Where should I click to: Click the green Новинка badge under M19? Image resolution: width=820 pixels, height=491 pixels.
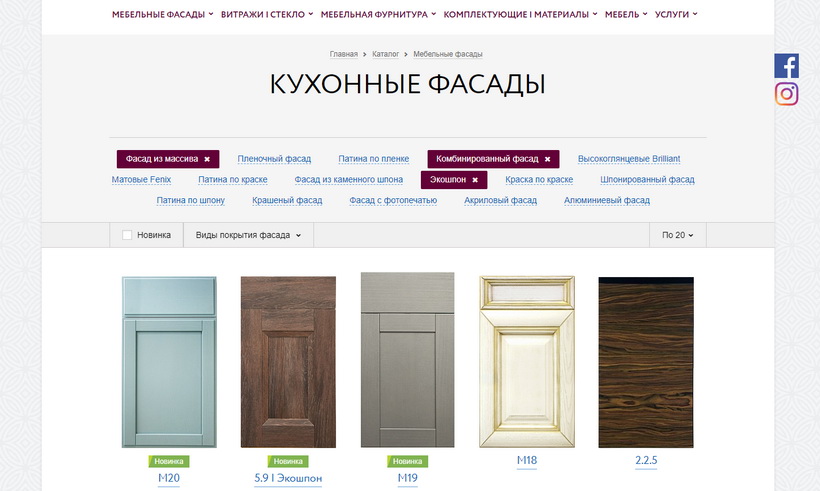(x=407, y=461)
